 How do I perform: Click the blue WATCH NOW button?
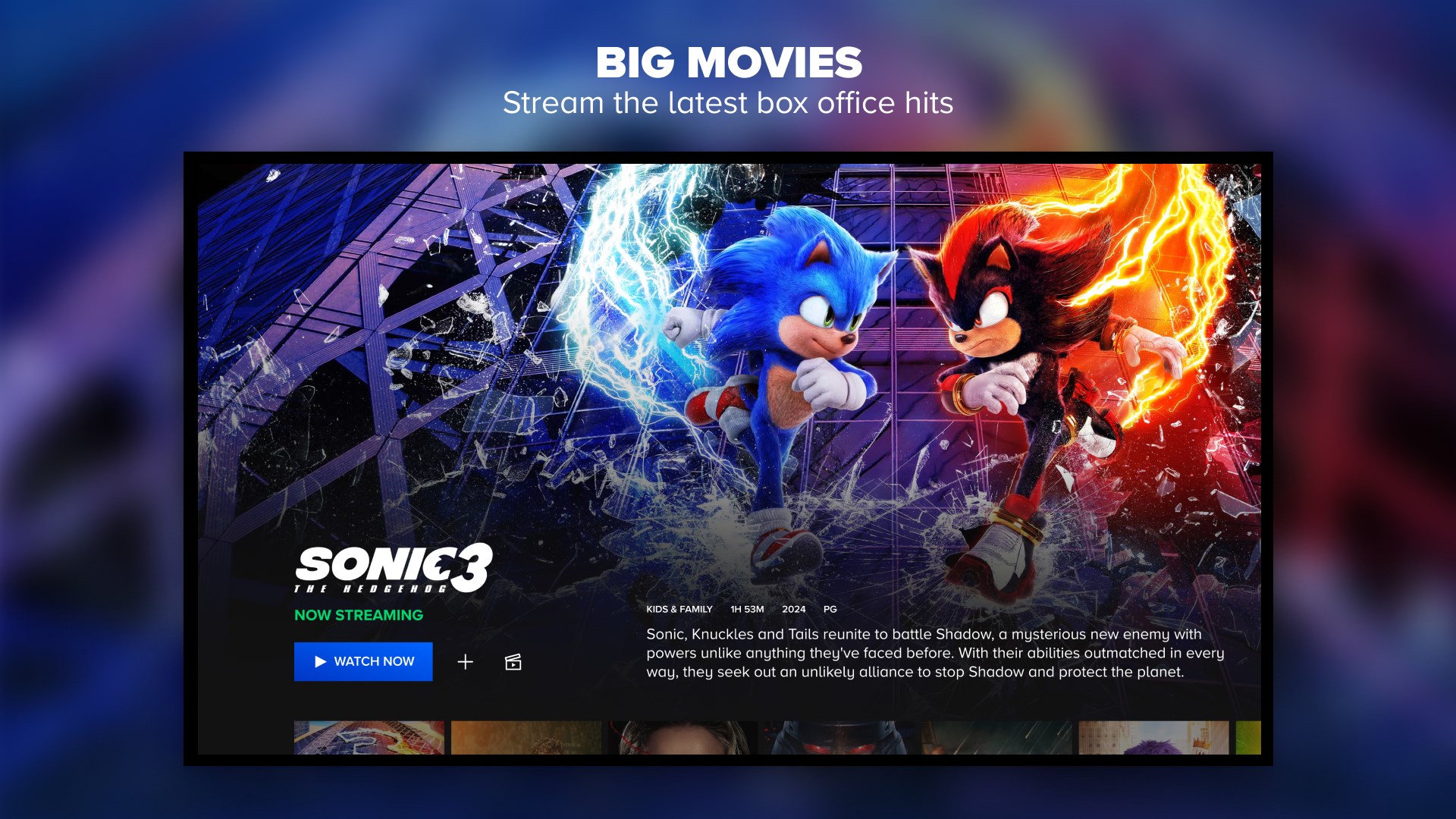click(363, 661)
